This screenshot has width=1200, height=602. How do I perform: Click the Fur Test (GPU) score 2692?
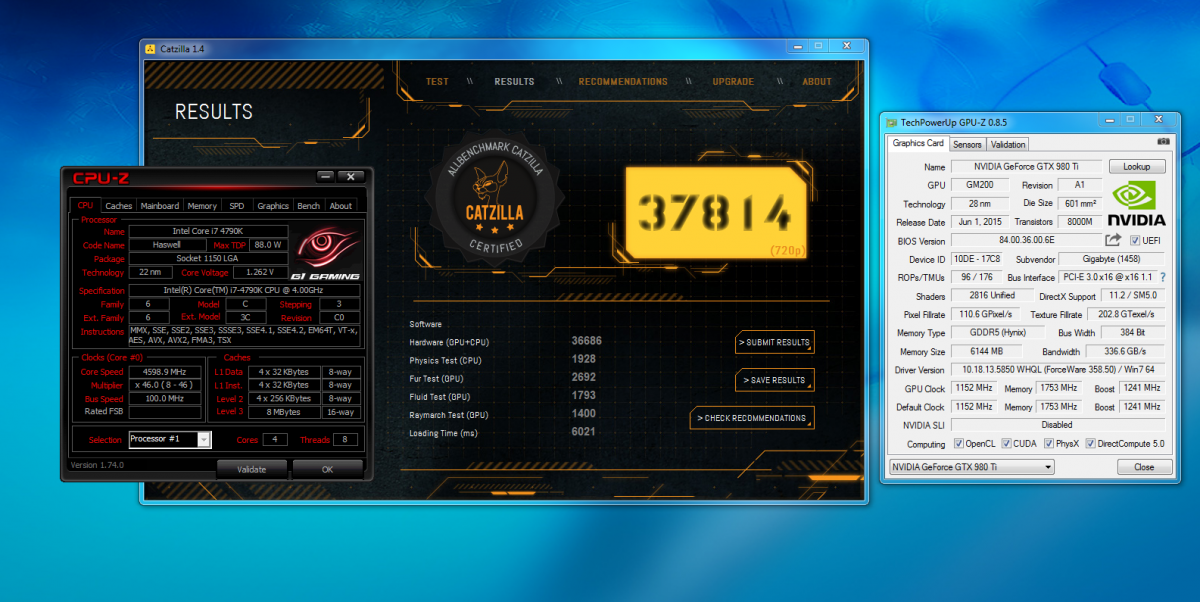[584, 378]
